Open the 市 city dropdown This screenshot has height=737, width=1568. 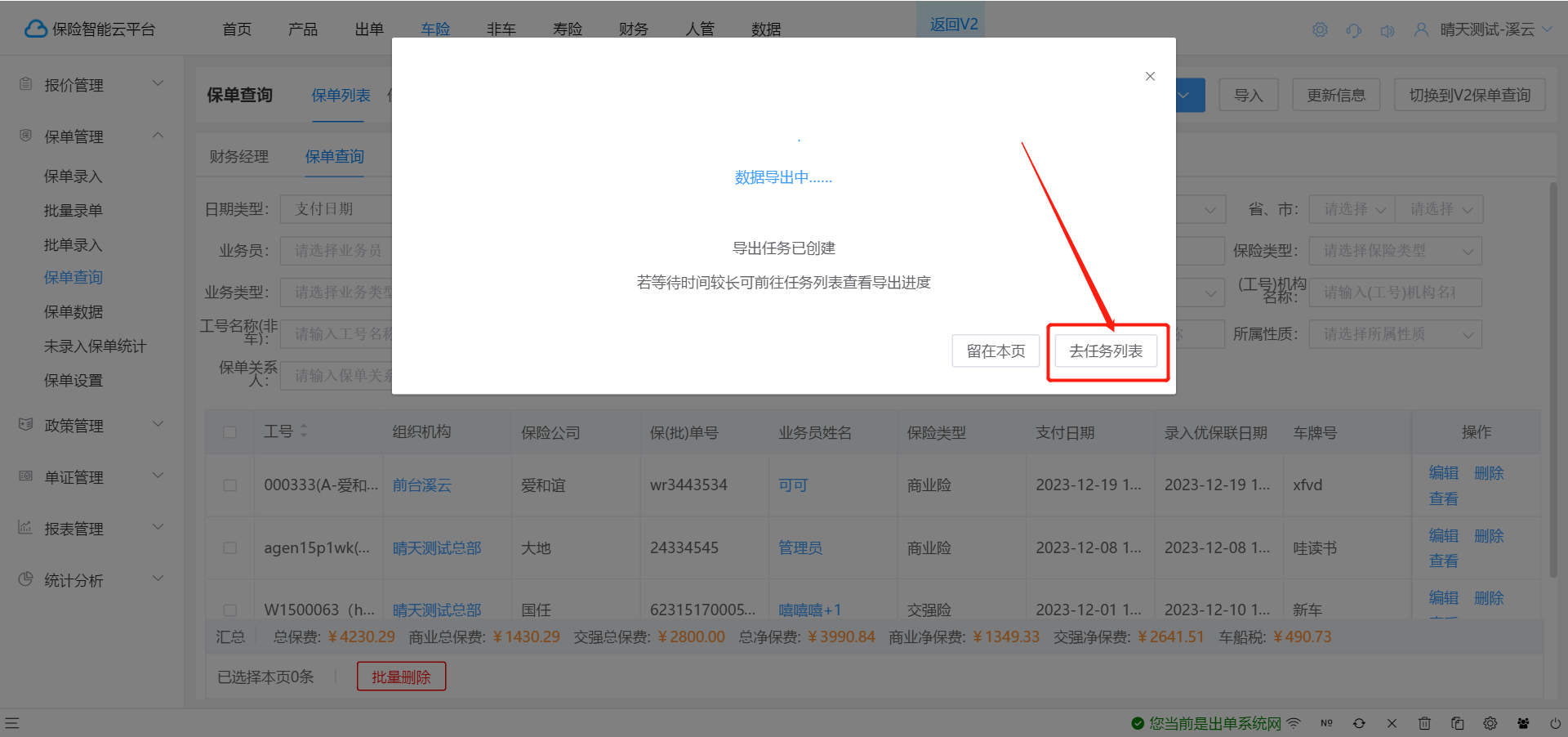click(x=1439, y=209)
